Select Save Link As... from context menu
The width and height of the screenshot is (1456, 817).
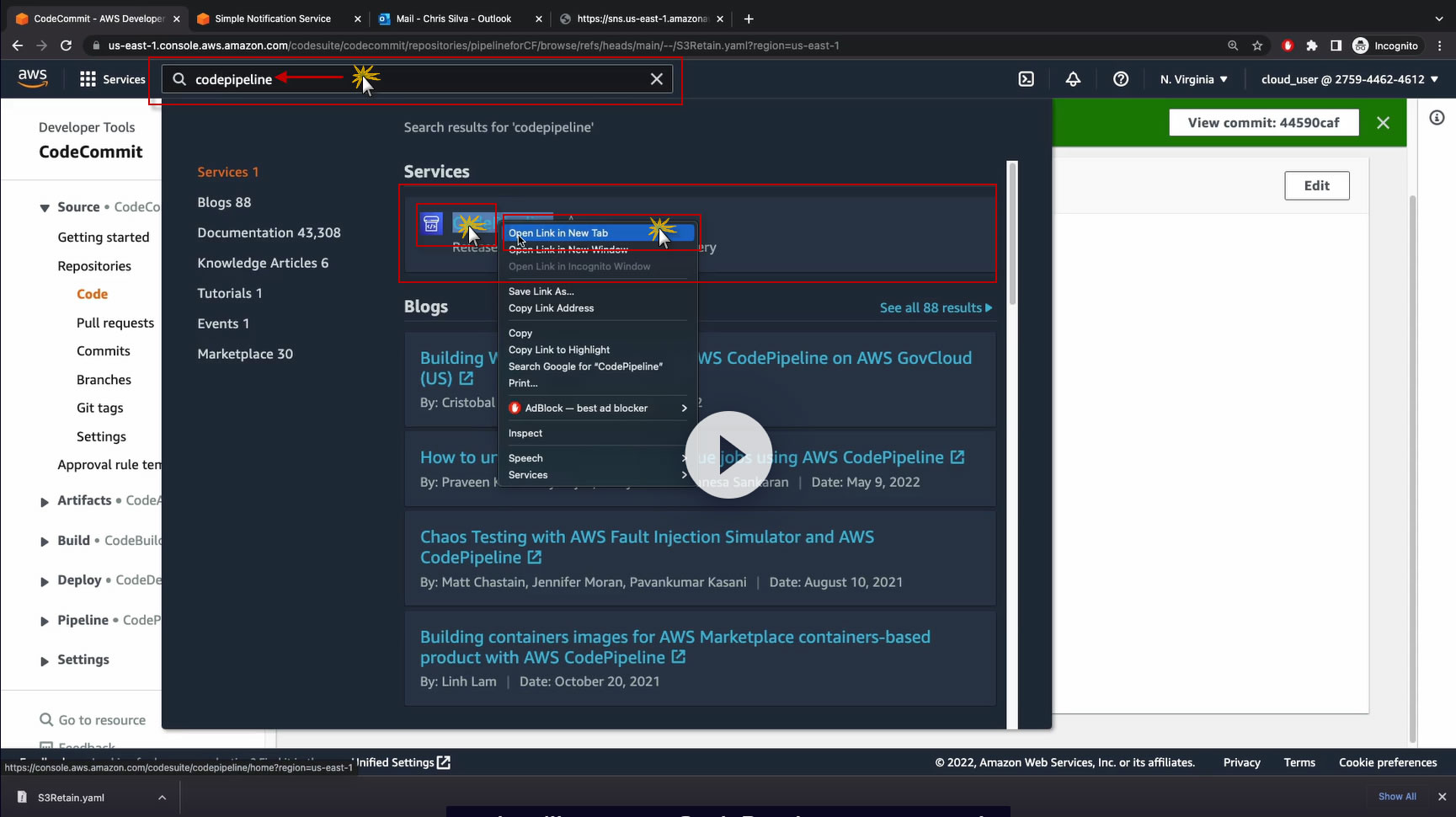[x=599, y=291]
